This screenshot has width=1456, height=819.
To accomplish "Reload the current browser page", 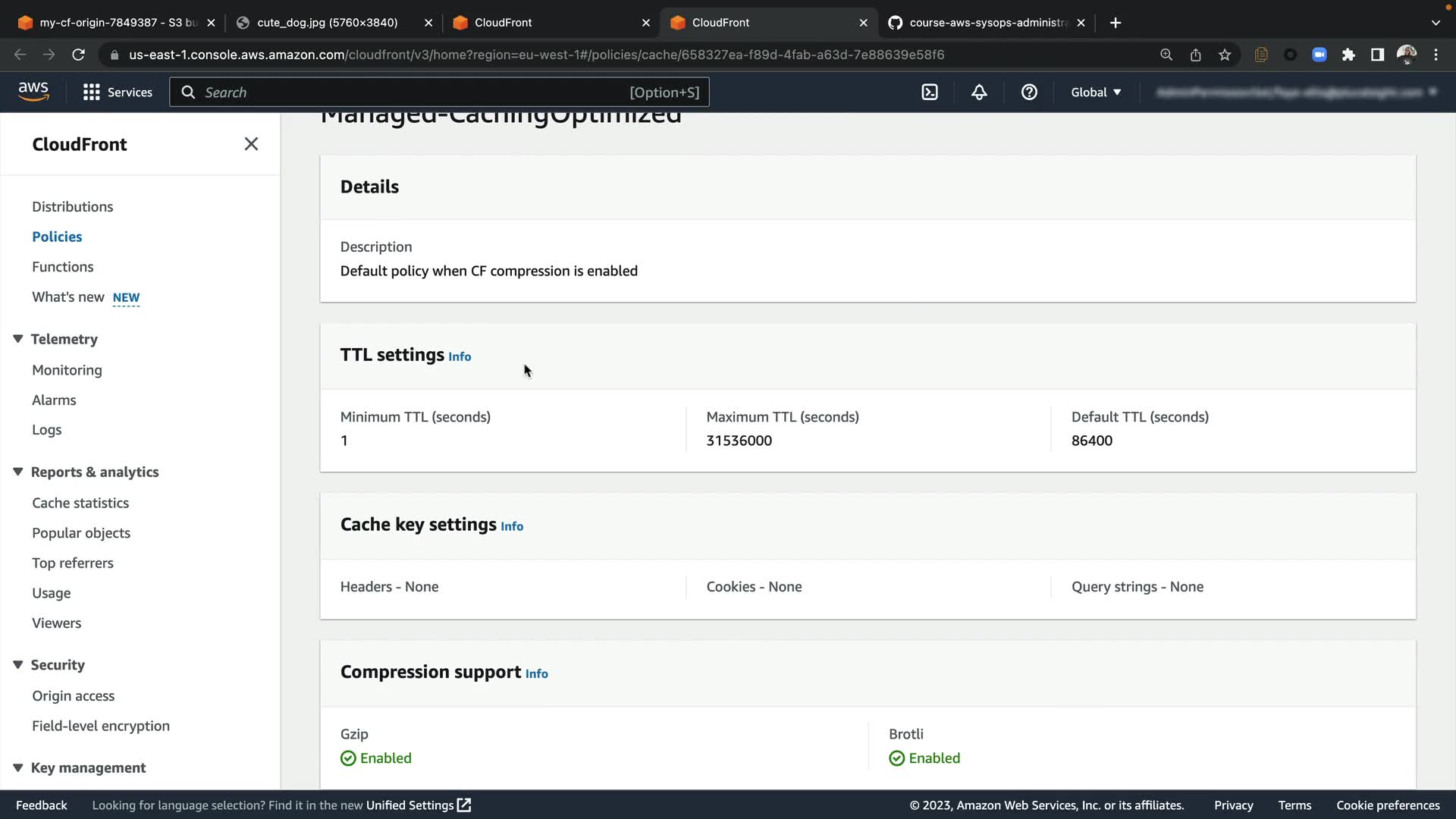I will click(78, 55).
